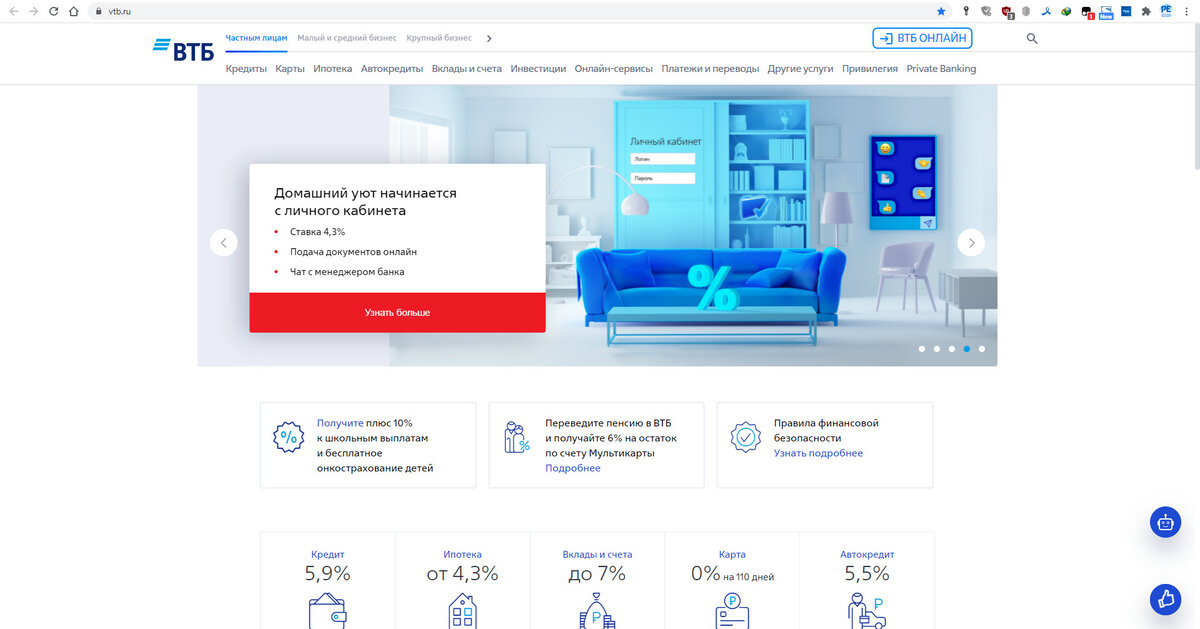Open the Chrome extensions puzzle menu
Image resolution: width=1200 pixels, height=629 pixels.
(x=1146, y=11)
